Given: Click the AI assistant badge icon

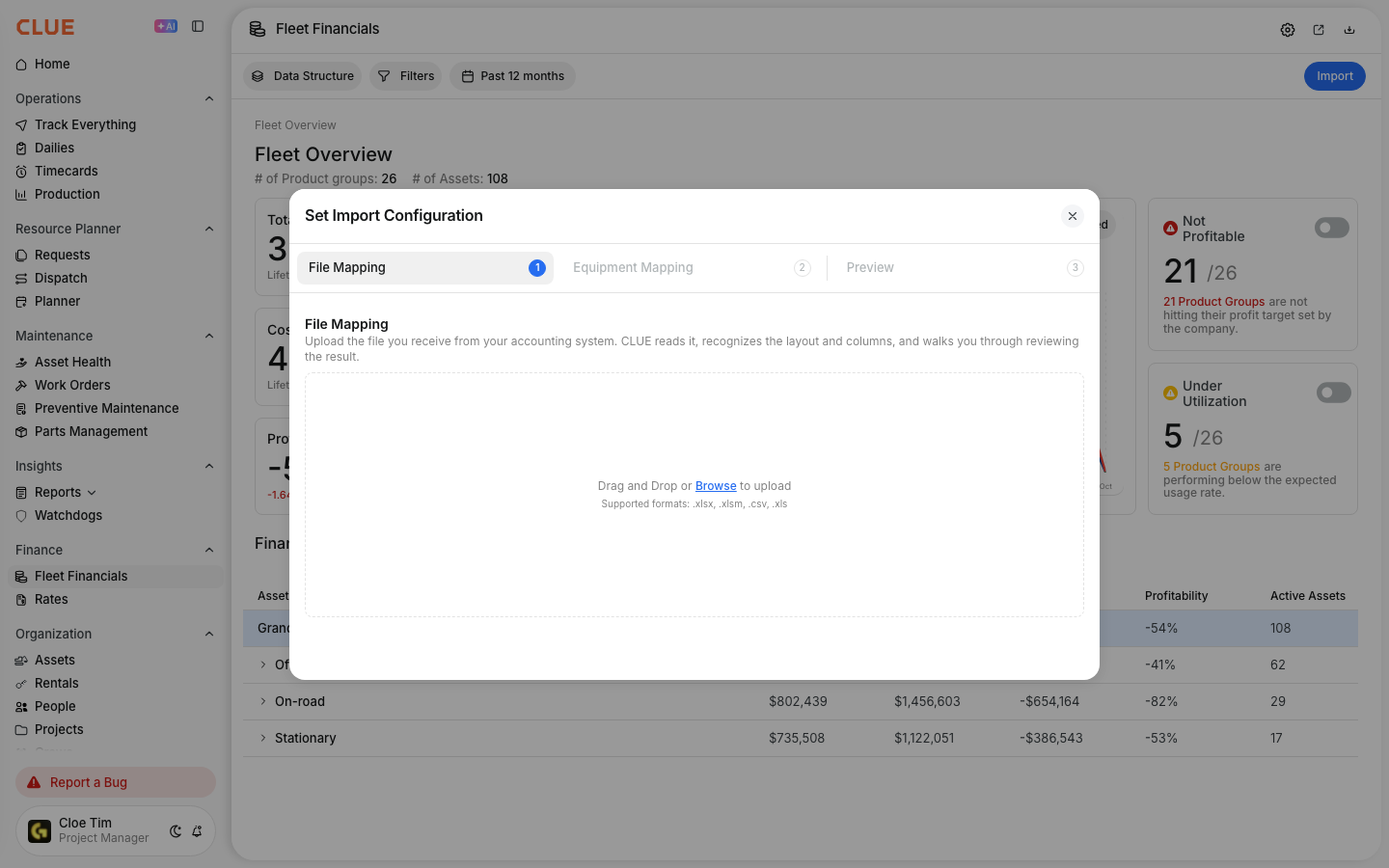Looking at the screenshot, I should point(166,27).
